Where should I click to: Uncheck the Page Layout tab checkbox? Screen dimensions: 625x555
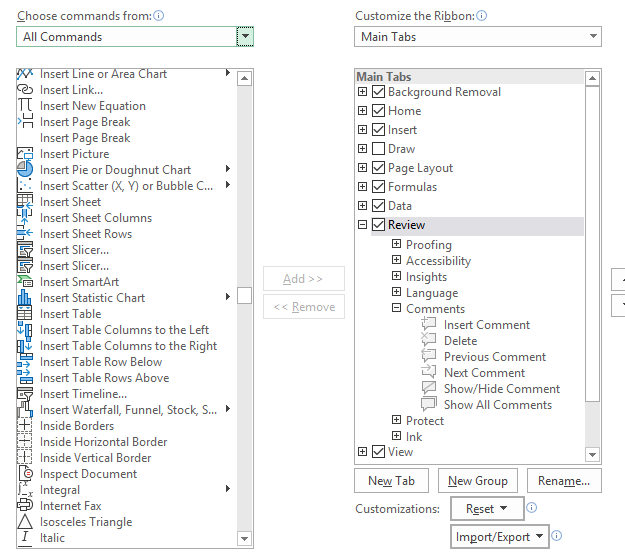click(x=378, y=168)
